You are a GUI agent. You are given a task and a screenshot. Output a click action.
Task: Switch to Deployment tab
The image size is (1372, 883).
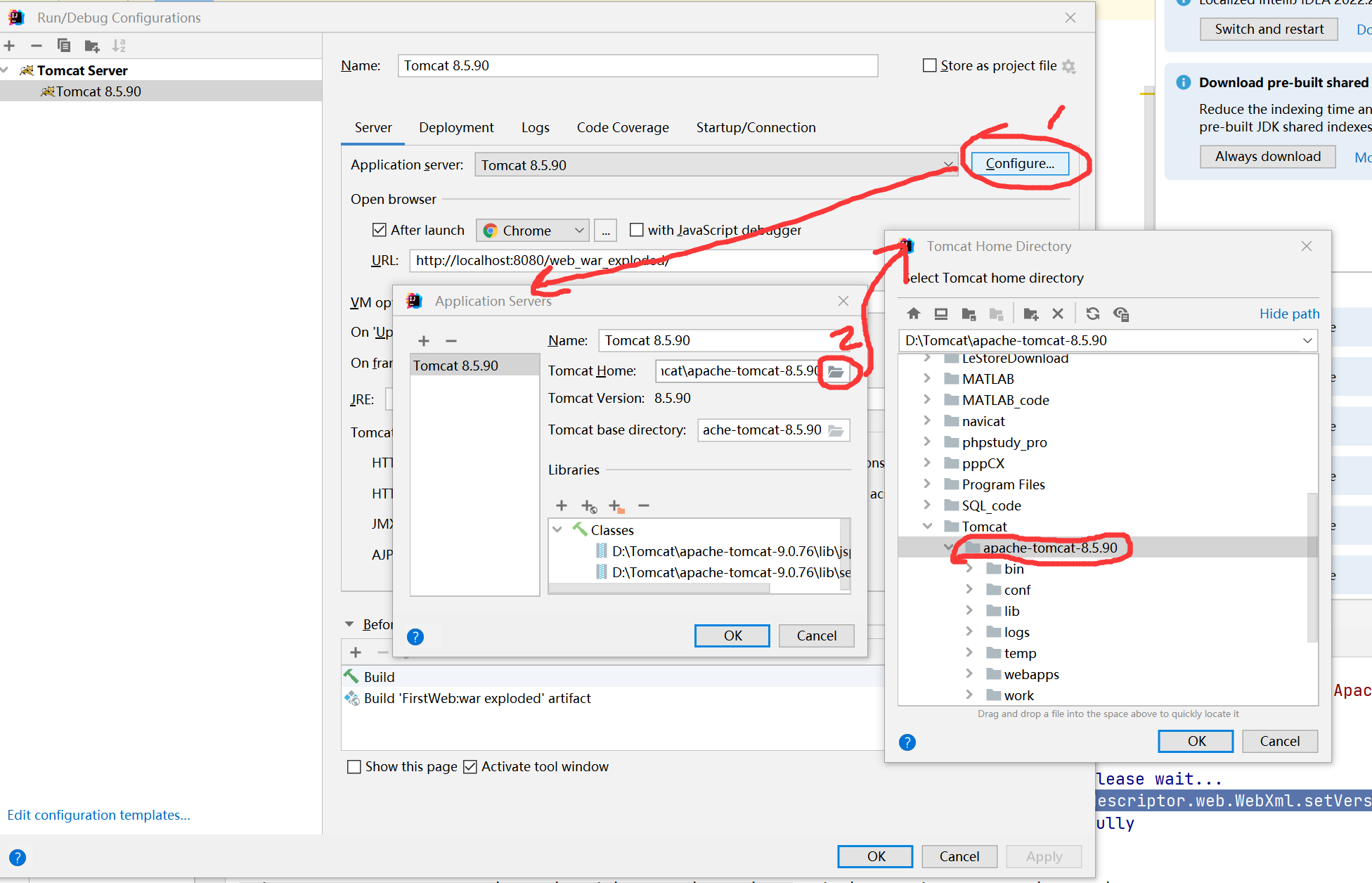click(x=456, y=128)
